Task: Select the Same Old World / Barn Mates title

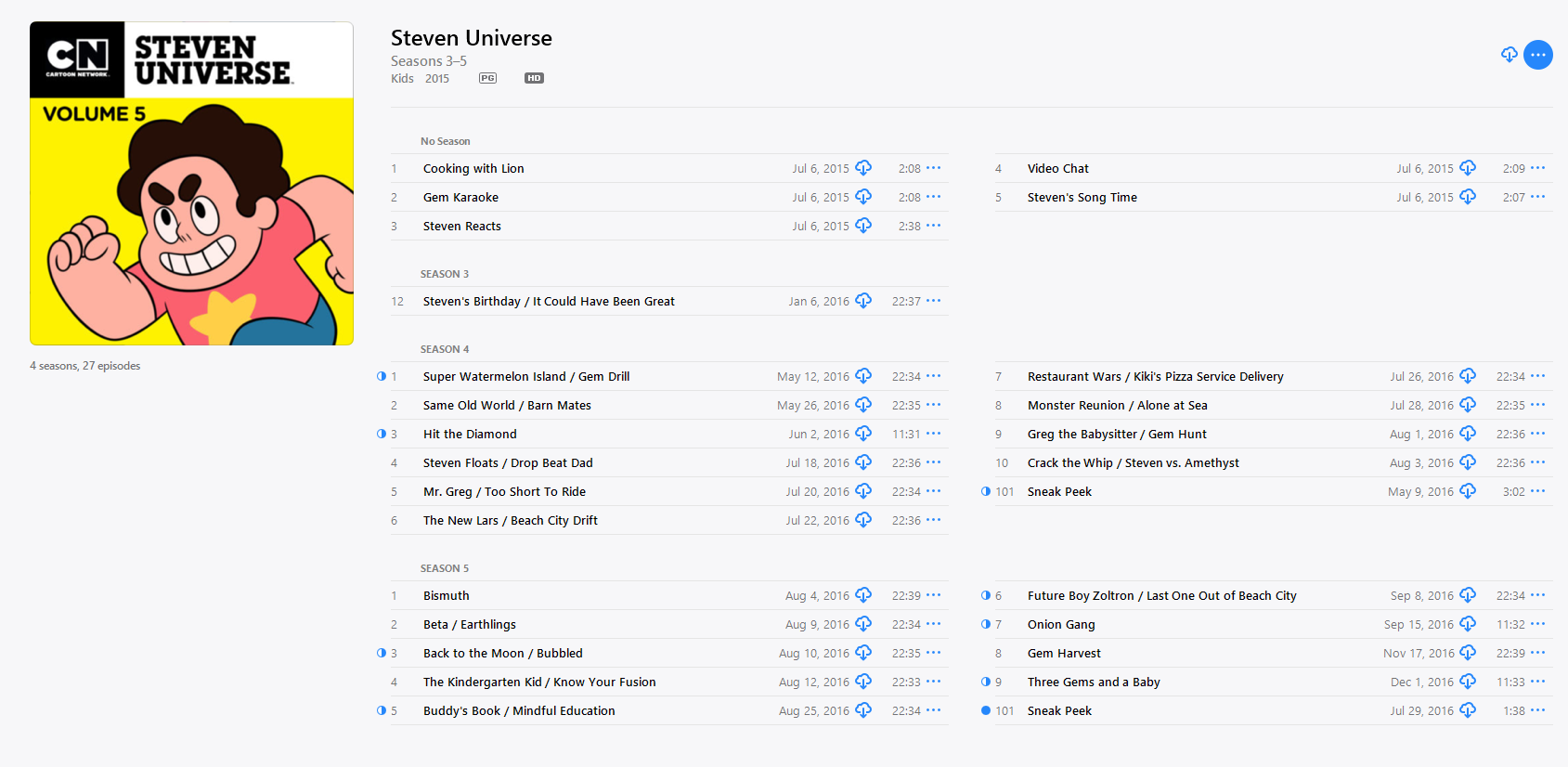Action: (507, 405)
